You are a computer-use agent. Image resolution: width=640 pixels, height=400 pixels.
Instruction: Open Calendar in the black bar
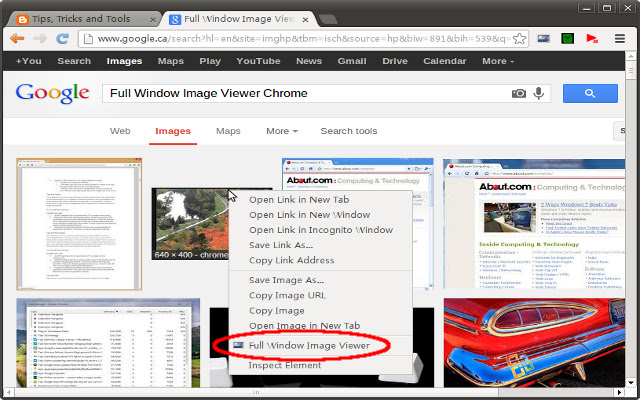(x=444, y=61)
